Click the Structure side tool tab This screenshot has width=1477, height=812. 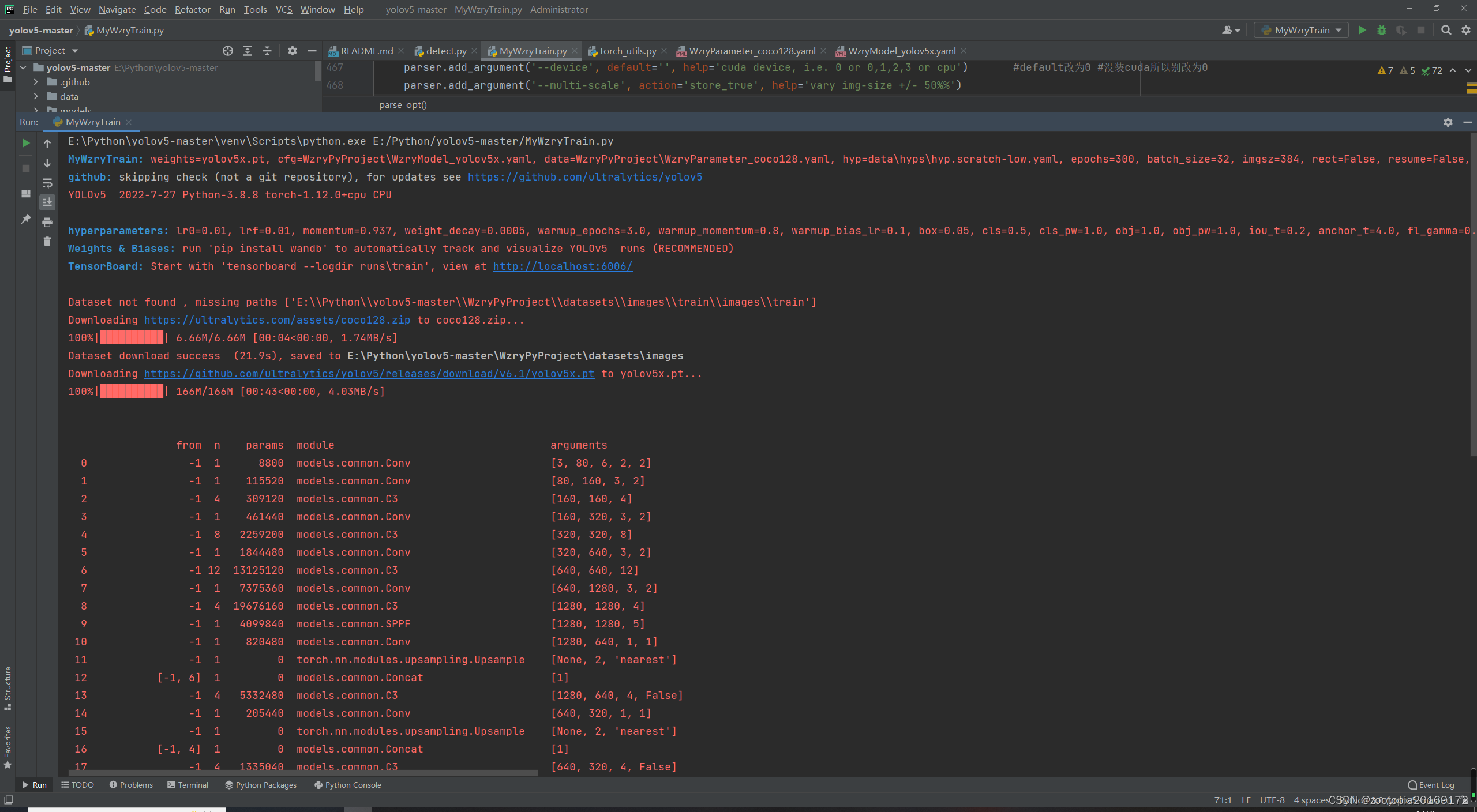click(x=8, y=689)
